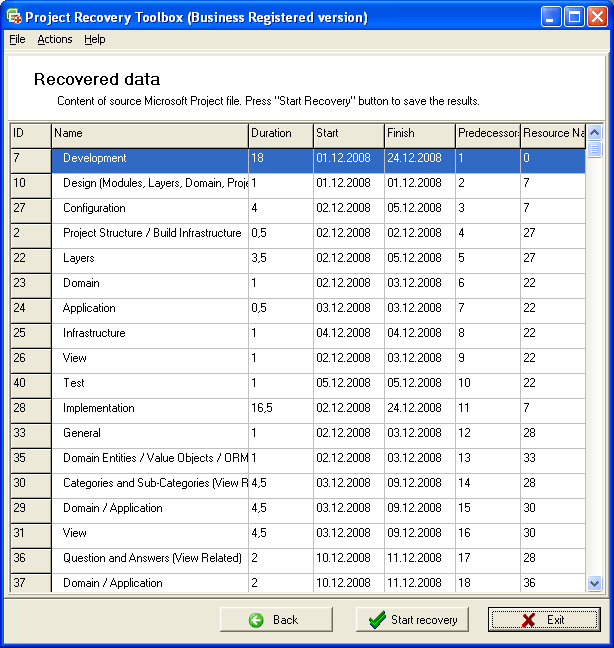Go back using the Back button
This screenshot has width=614, height=648.
(x=276, y=620)
